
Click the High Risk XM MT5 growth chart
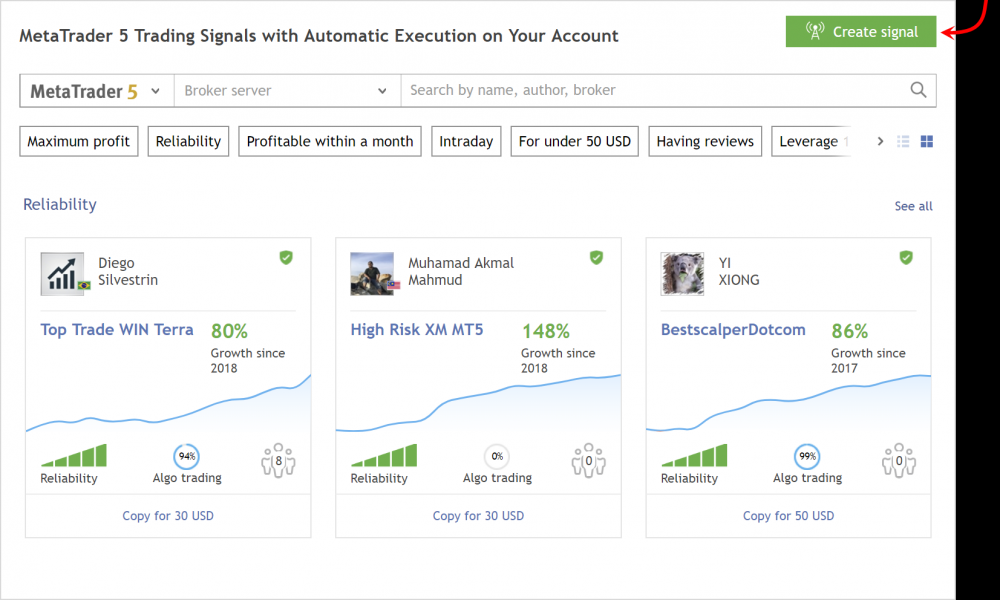point(478,404)
